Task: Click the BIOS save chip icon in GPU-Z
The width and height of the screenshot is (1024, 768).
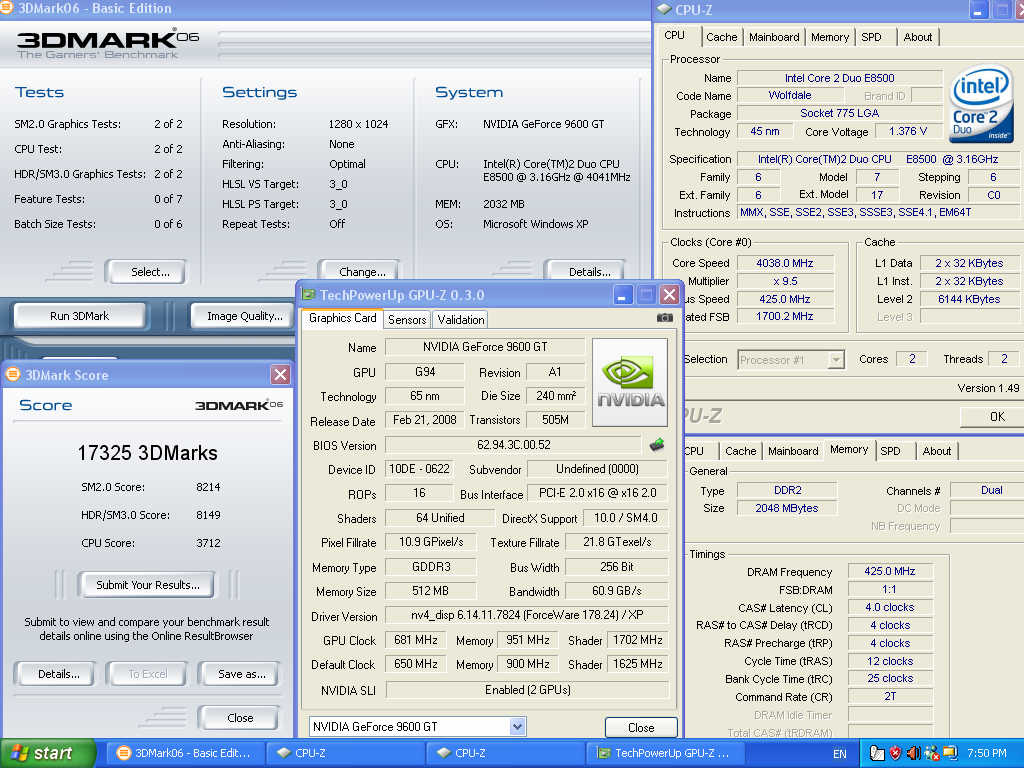Action: [x=656, y=445]
